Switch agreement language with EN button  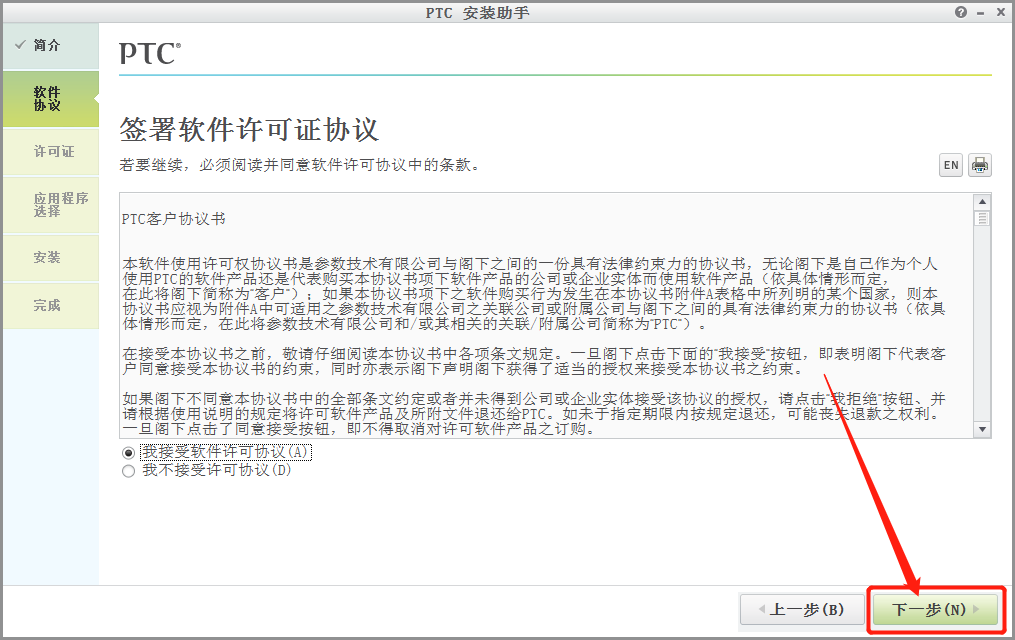(x=951, y=165)
